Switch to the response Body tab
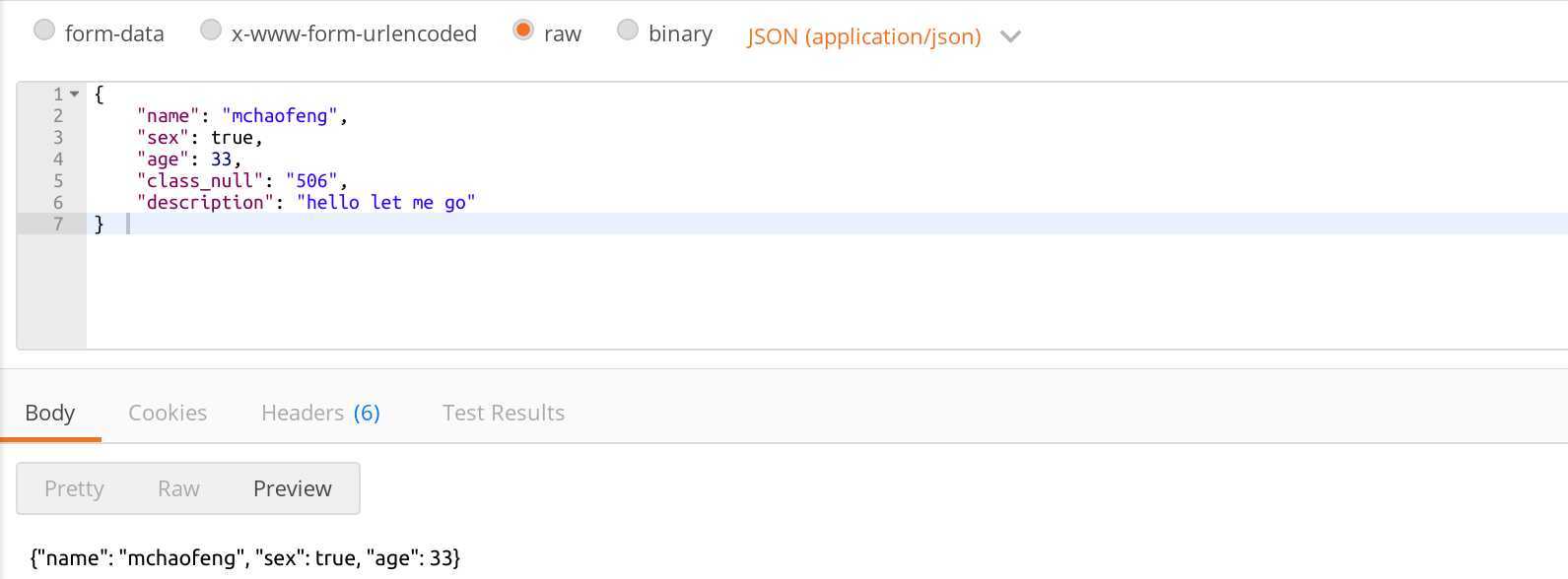1568x579 pixels. (50, 413)
